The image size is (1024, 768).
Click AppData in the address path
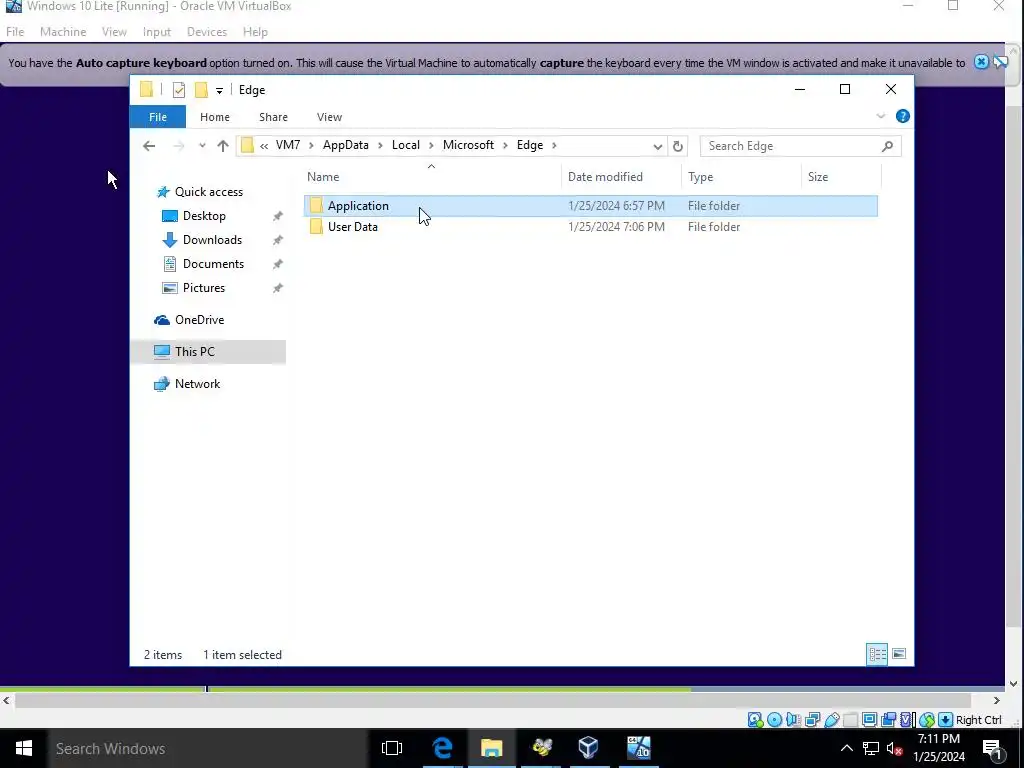tap(345, 145)
